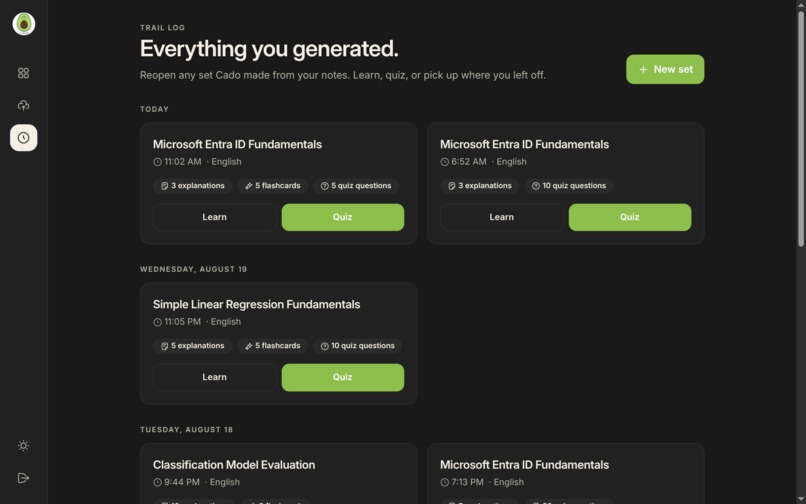The image size is (806, 504).
Task: Click the TODAY section heading
Action: tap(154, 109)
